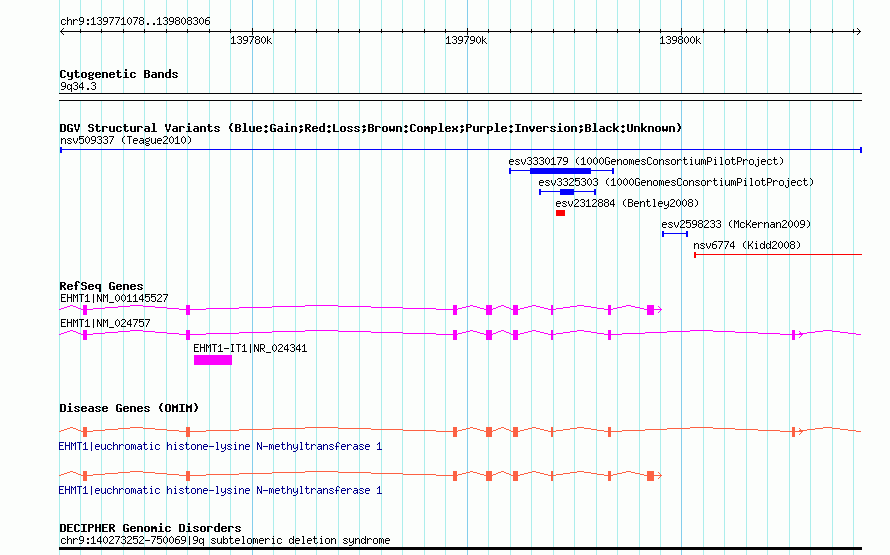Viewport: 890px width, 555px height.
Task: Click the EHMT1|NM_024757 transcript label
Action: click(105, 323)
